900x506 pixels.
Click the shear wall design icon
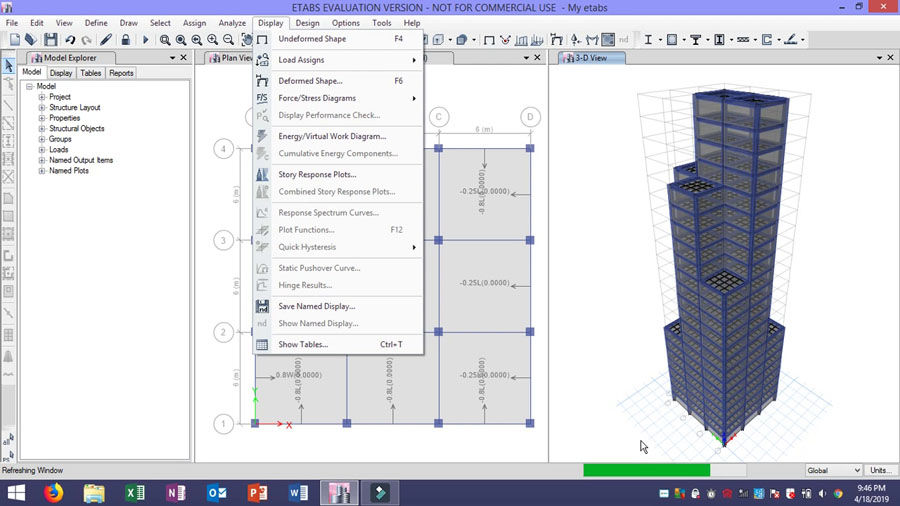point(767,40)
